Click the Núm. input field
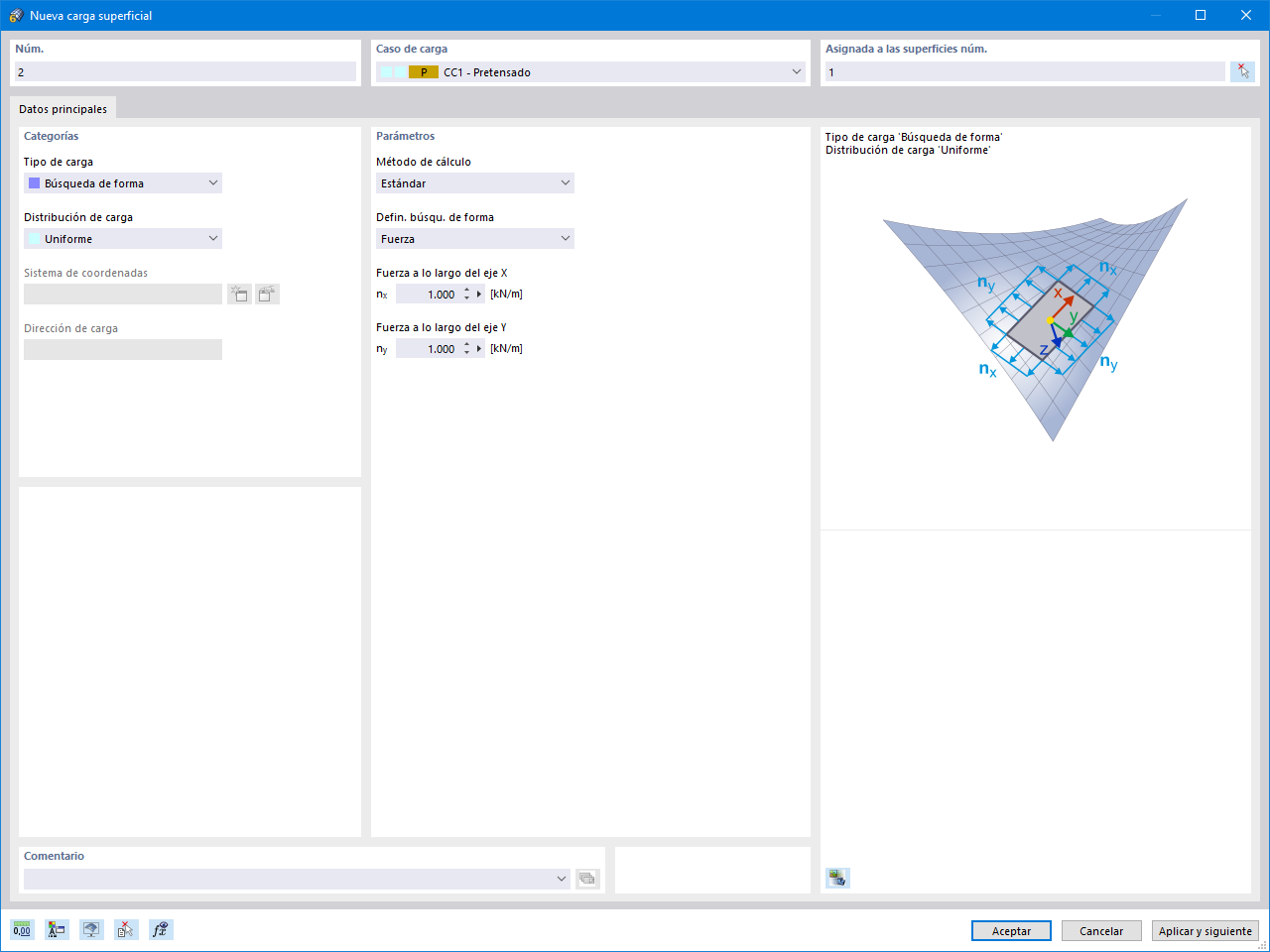The height and width of the screenshot is (952, 1270). [186, 71]
